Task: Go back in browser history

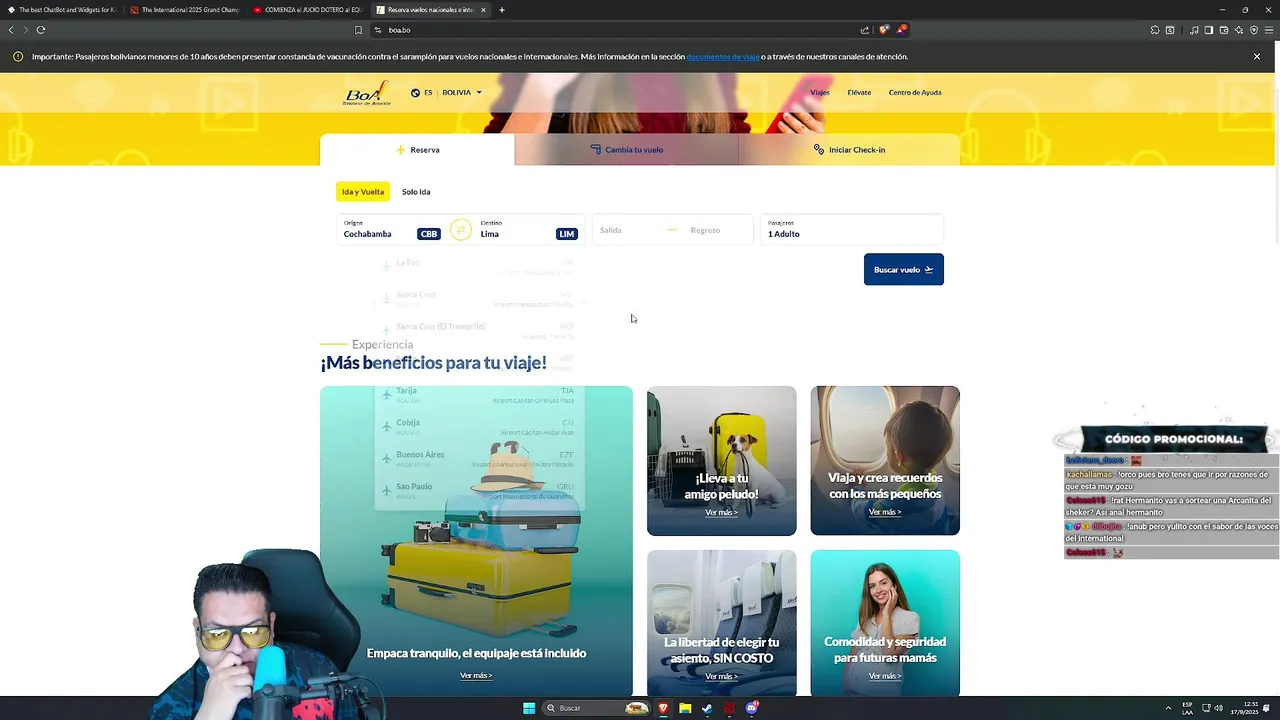Action: 11,30
